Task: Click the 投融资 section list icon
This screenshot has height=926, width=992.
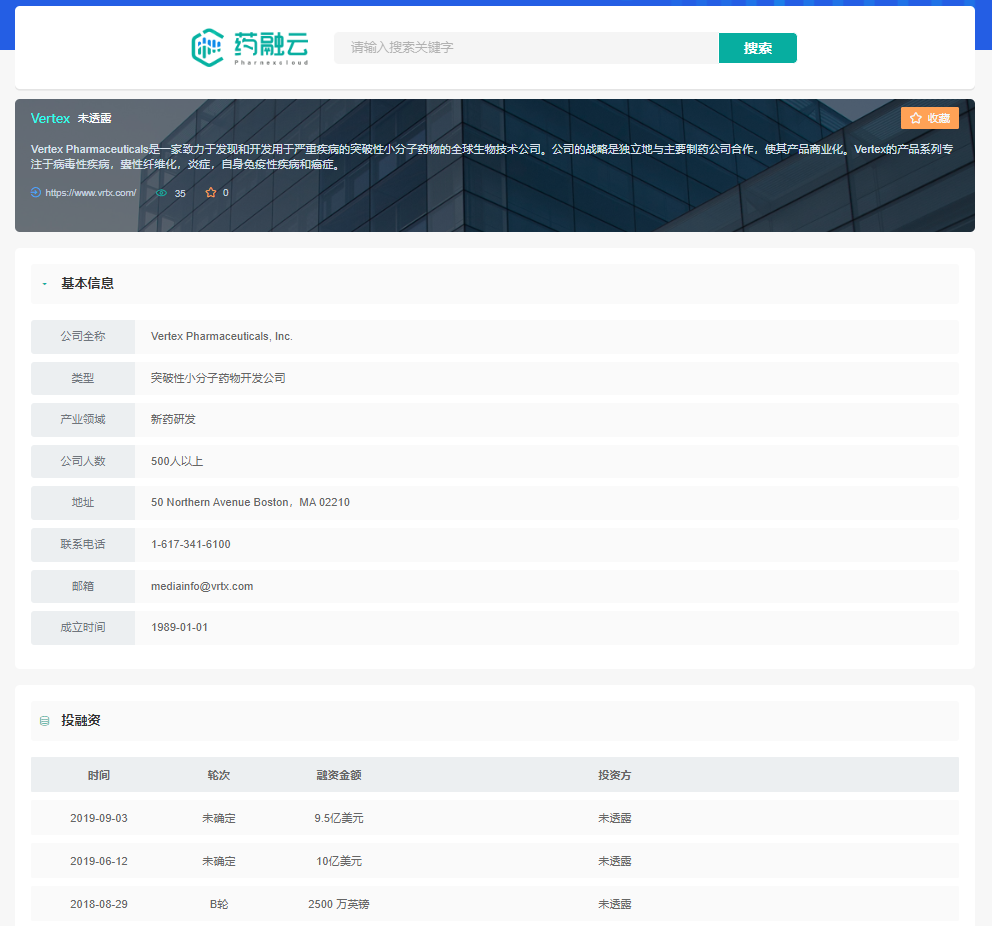Action: click(44, 721)
